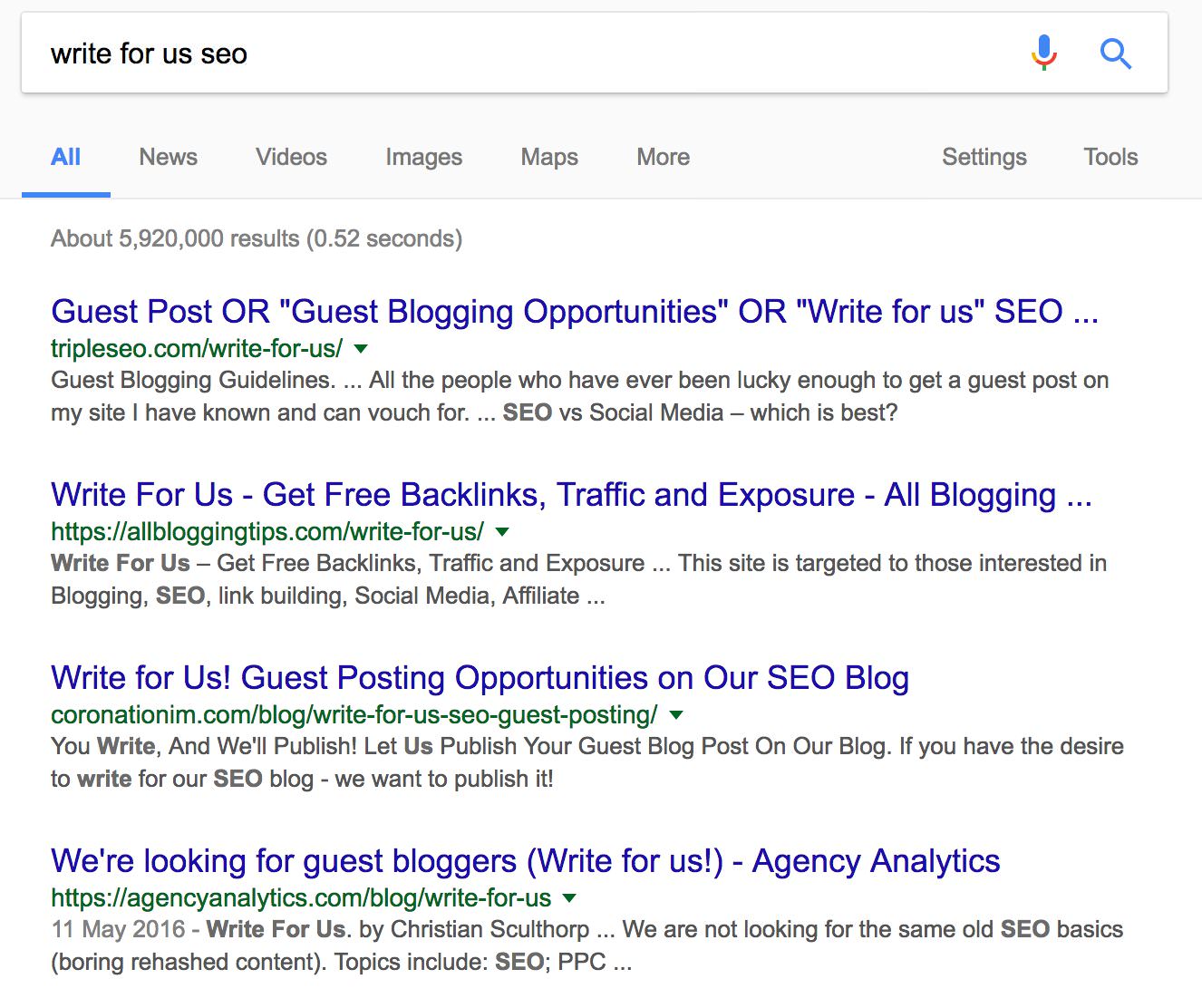Click the agencyanalytics.com green URL text
The image size is (1202, 1008).
(301, 898)
